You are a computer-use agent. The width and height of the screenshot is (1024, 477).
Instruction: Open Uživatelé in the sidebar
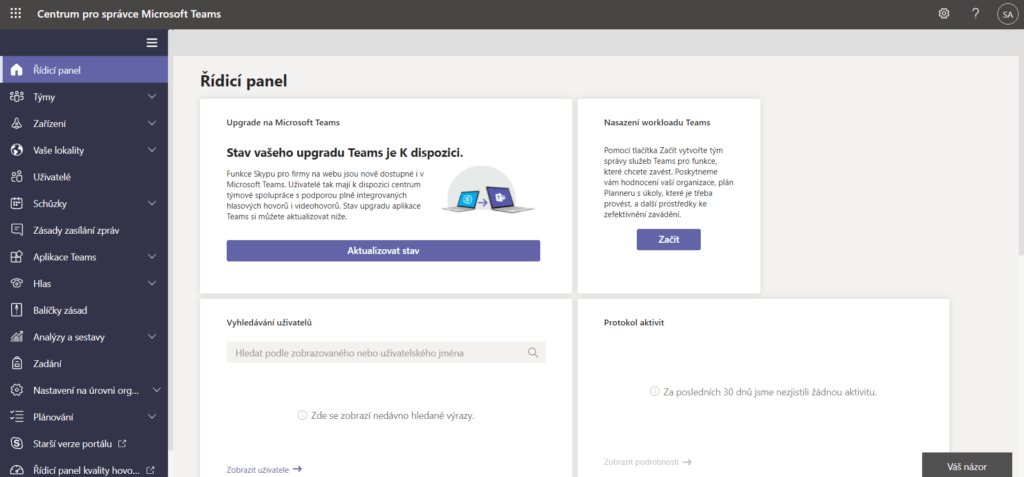84,177
